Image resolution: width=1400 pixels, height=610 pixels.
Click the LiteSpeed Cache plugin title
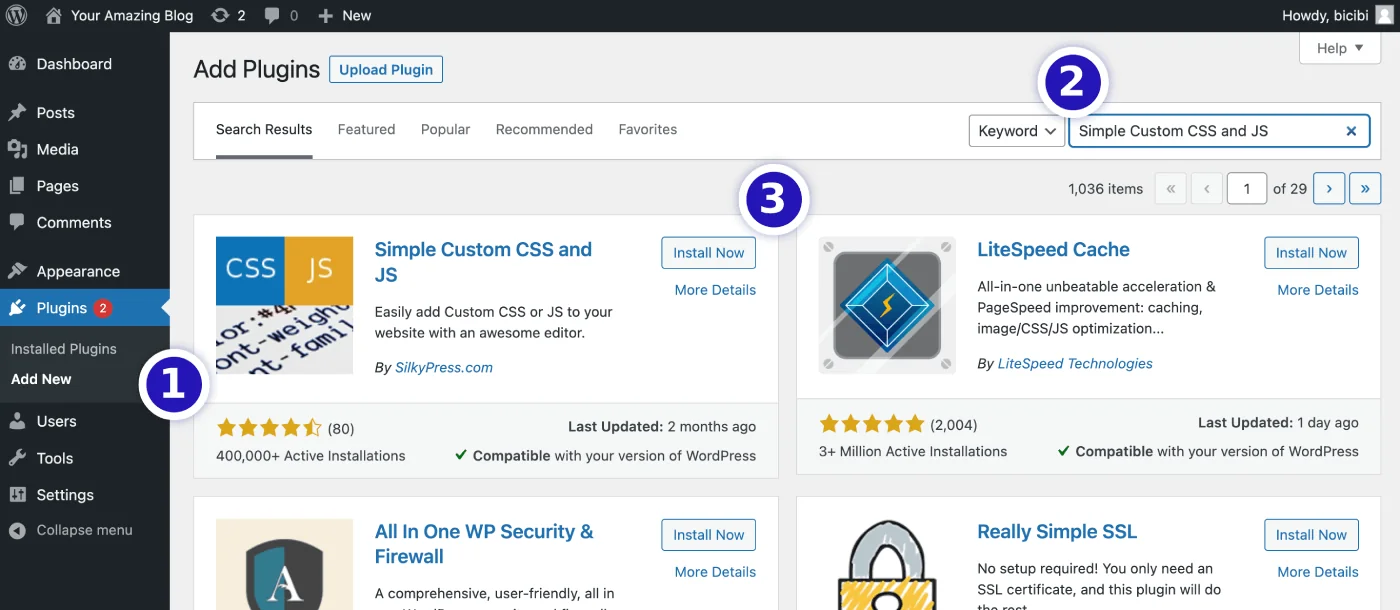pyautogui.click(x=1053, y=250)
